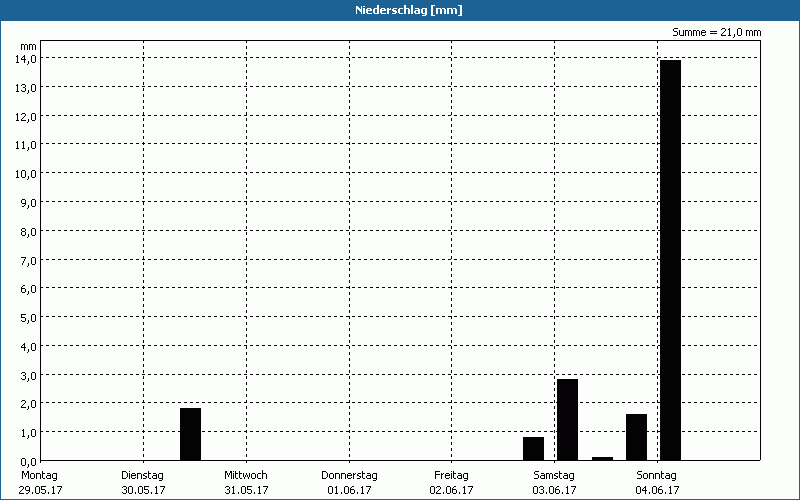The width and height of the screenshot is (800, 500).
Task: Click the date 31.05.17
Action: click(x=246, y=490)
